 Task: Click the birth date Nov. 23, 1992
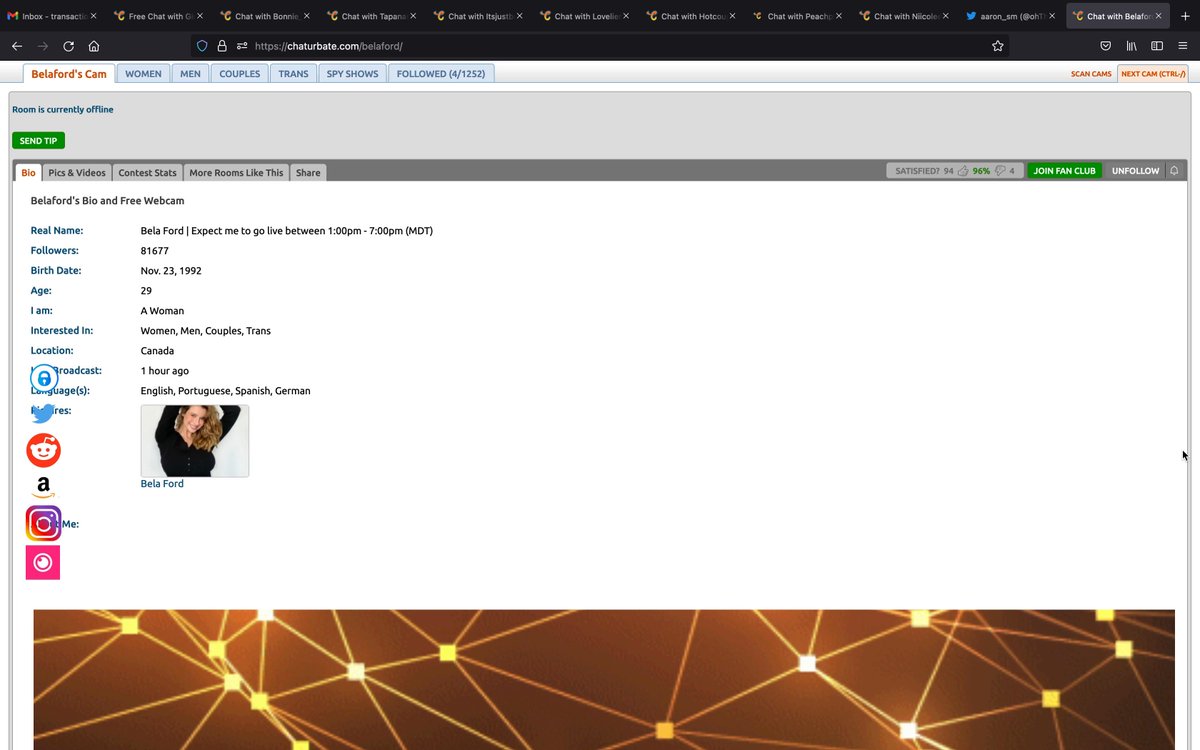point(171,271)
